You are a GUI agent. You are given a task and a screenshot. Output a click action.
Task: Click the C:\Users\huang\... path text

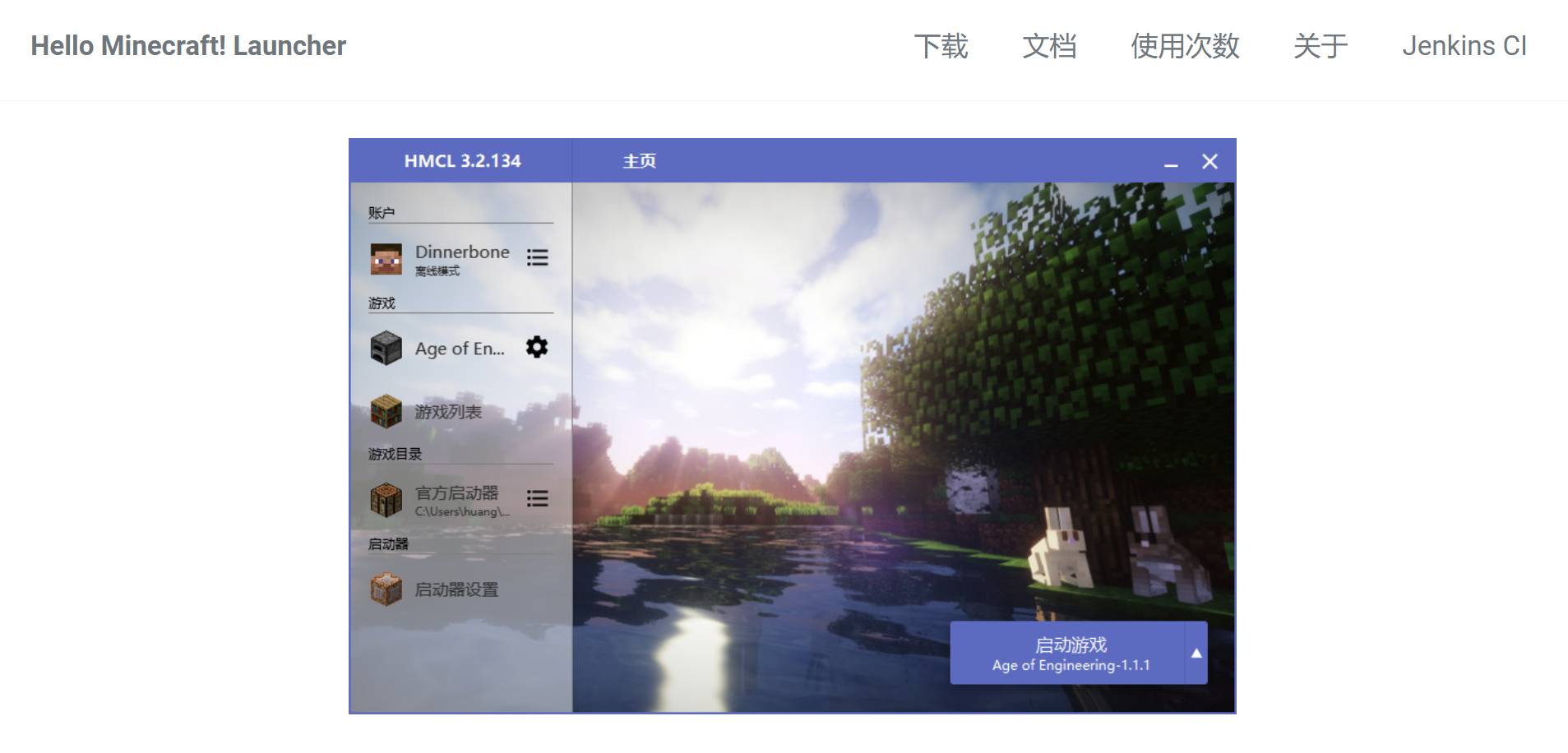(x=462, y=511)
